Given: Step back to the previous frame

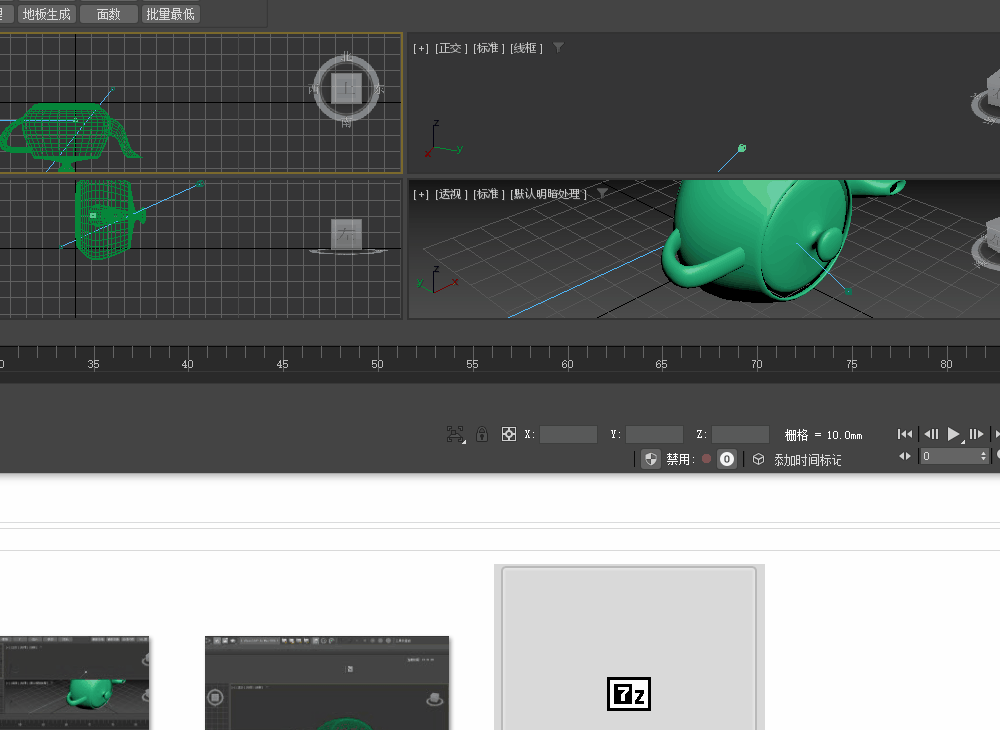Looking at the screenshot, I should 931,434.
